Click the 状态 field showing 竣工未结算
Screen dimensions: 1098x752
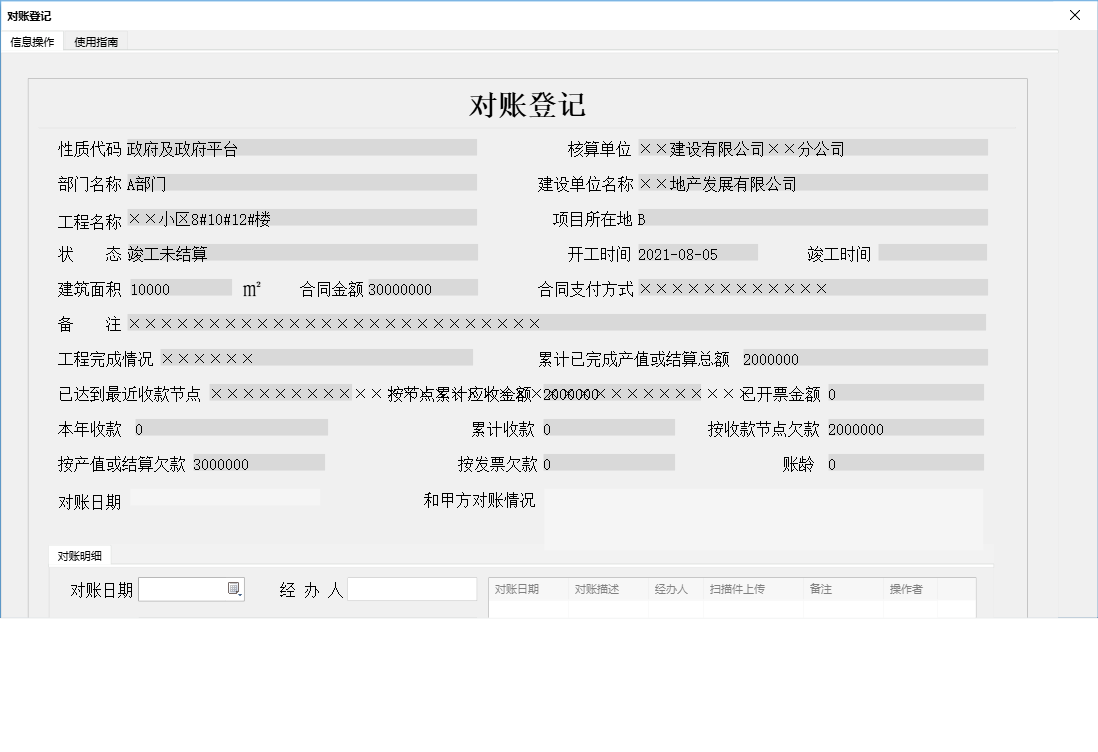pos(300,252)
